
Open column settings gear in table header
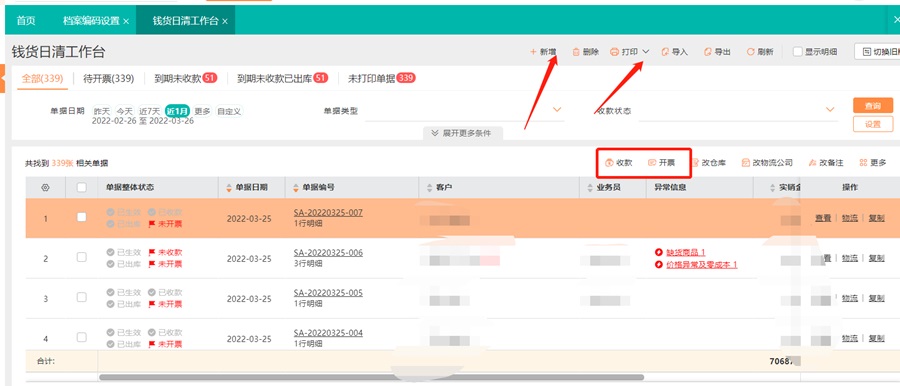click(45, 187)
